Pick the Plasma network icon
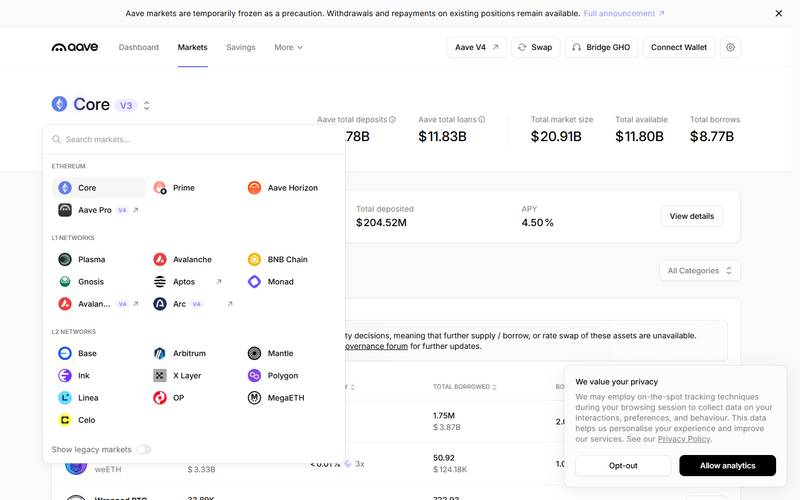 pos(65,259)
